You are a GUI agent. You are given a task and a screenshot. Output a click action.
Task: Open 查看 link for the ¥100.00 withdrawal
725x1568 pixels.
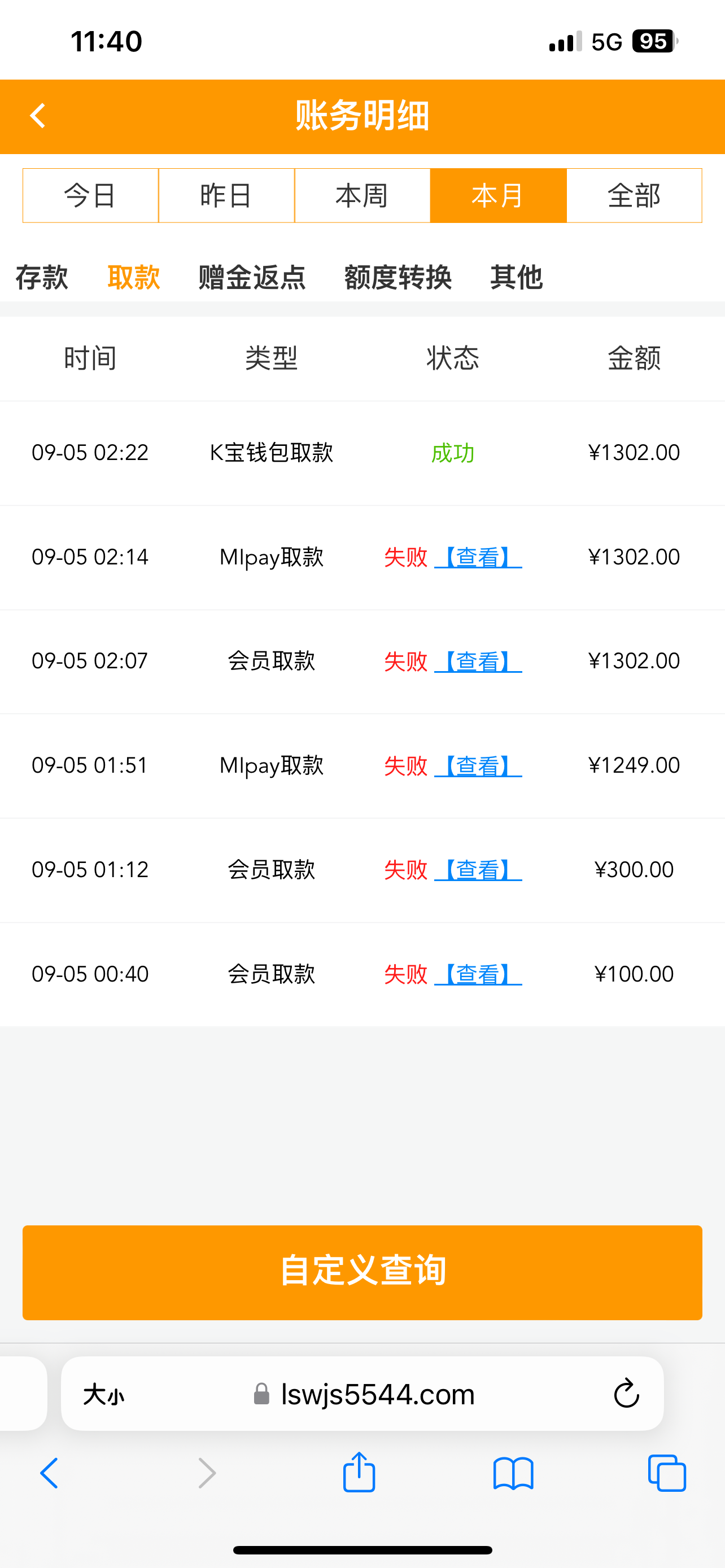tap(478, 975)
